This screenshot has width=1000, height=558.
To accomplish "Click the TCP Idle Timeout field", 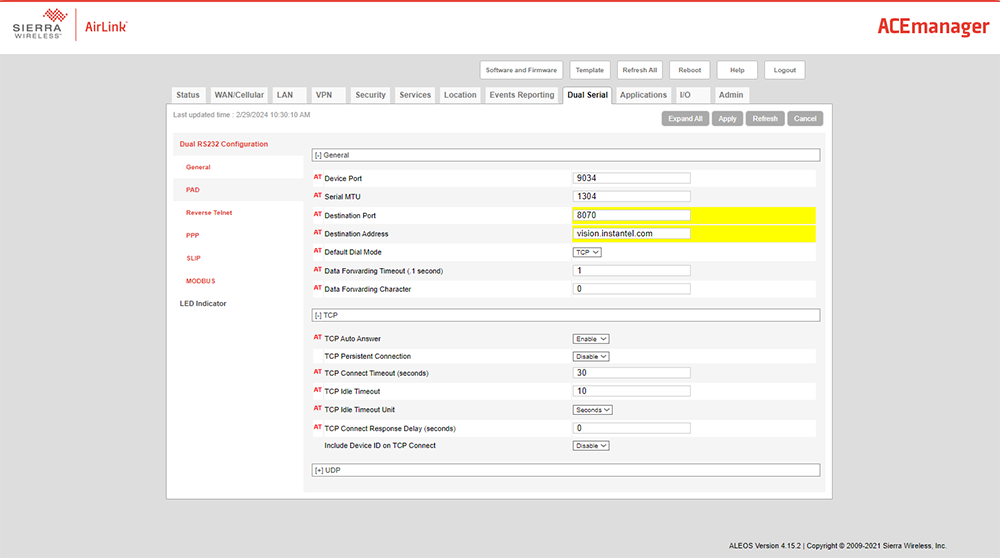I will pos(631,391).
